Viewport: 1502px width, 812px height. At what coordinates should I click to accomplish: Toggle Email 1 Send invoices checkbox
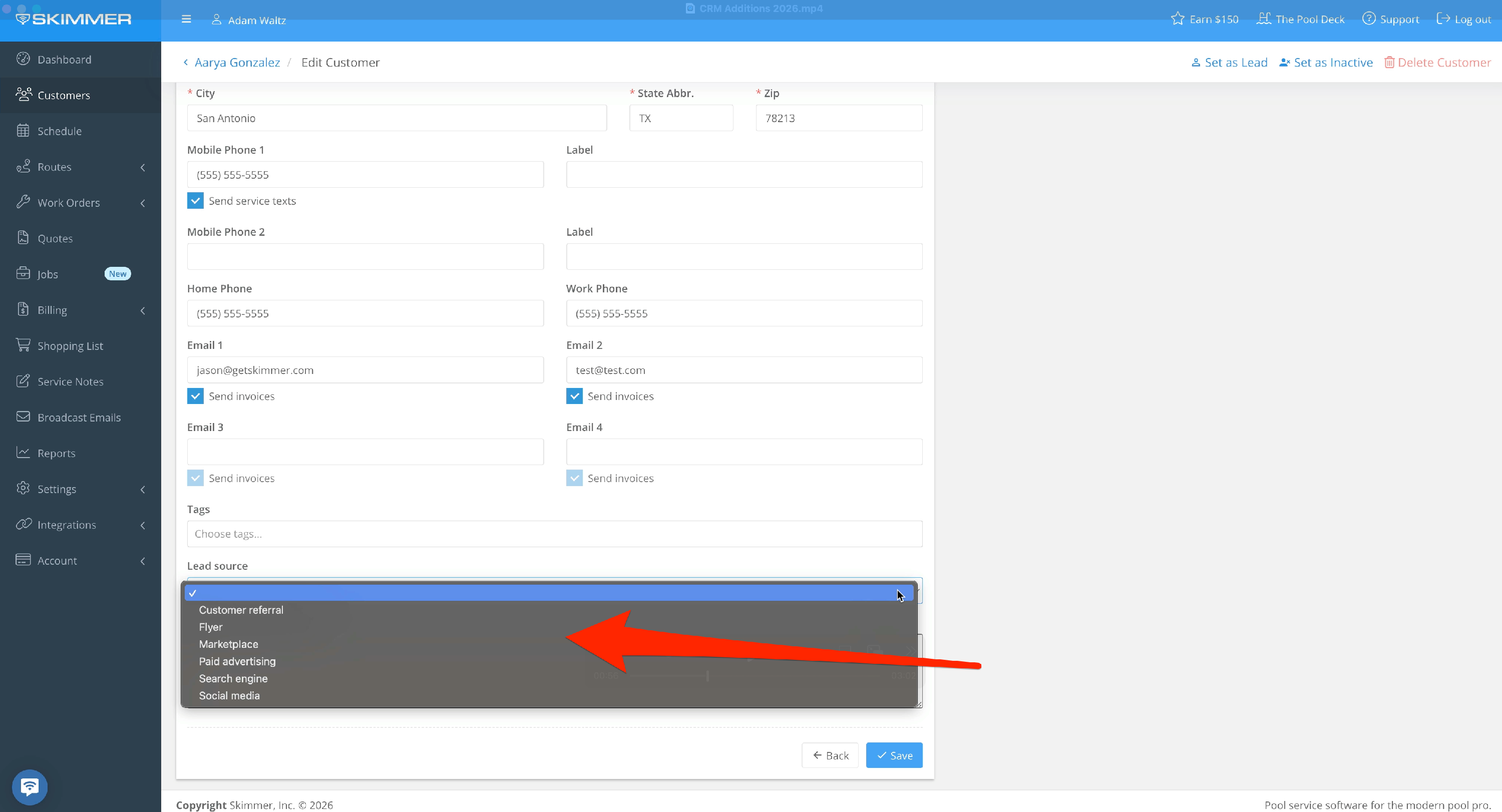[x=195, y=396]
